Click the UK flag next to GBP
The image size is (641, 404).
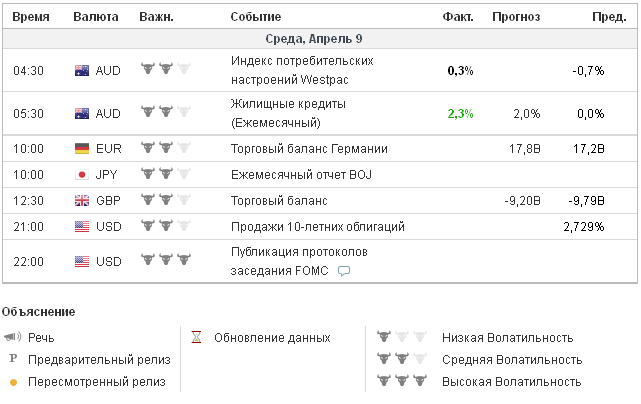point(82,201)
